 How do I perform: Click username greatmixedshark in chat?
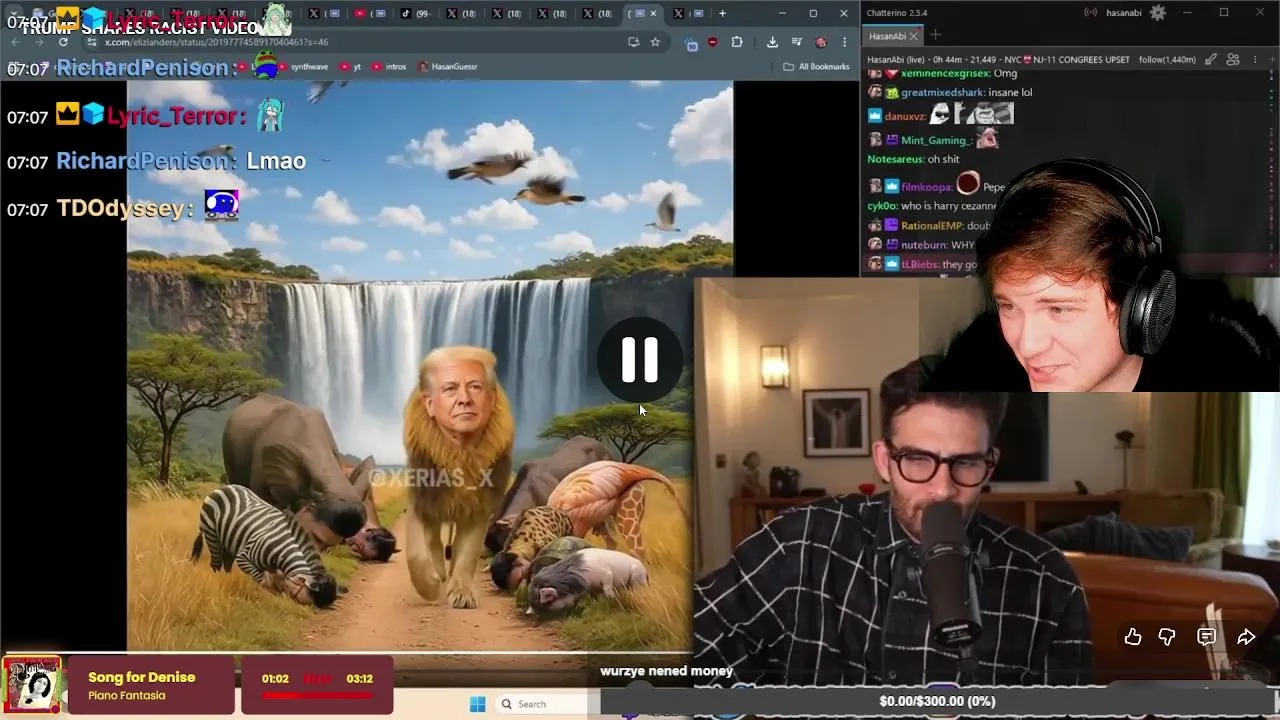click(x=942, y=92)
